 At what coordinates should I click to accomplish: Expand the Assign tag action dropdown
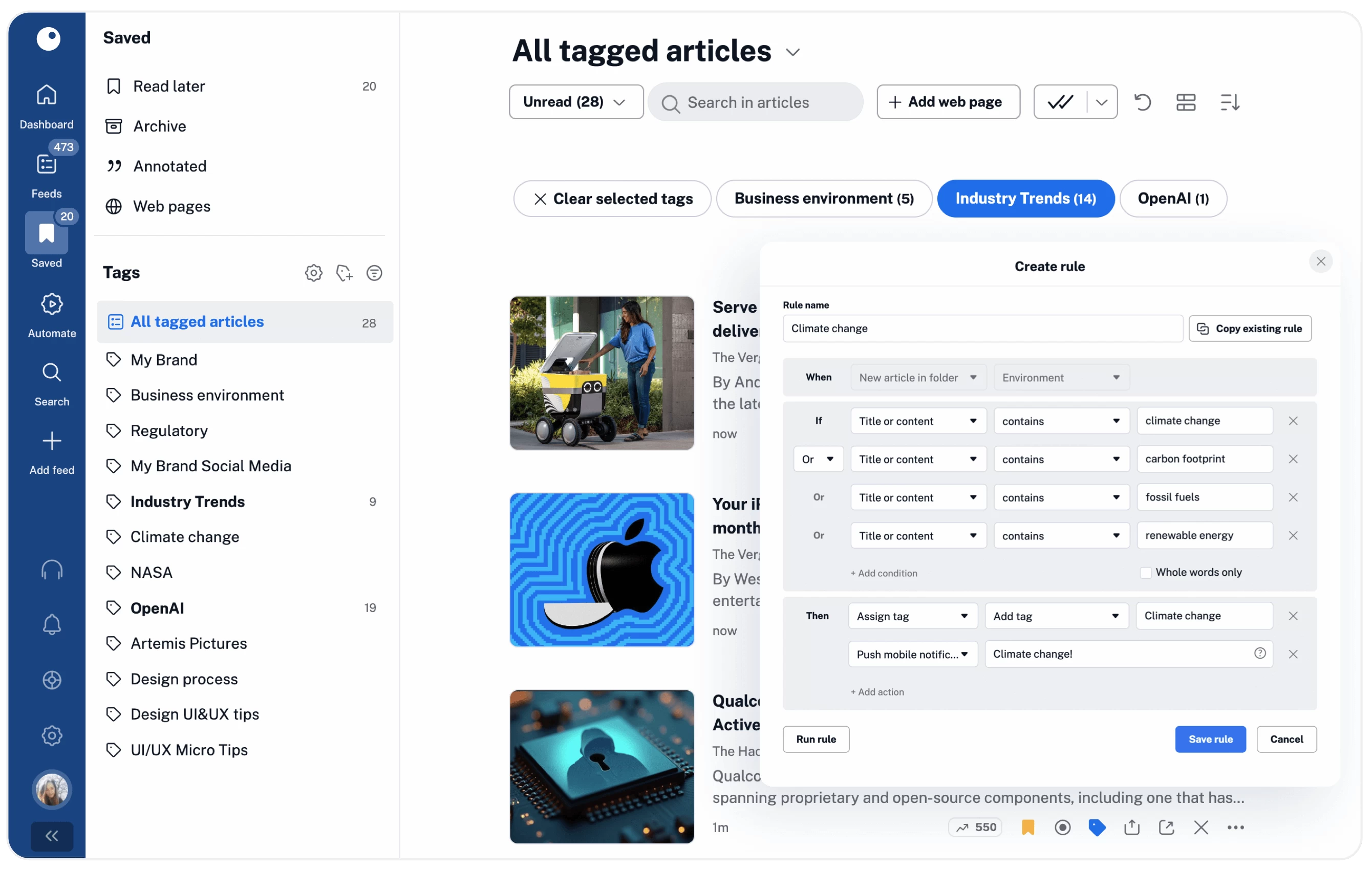pos(912,616)
